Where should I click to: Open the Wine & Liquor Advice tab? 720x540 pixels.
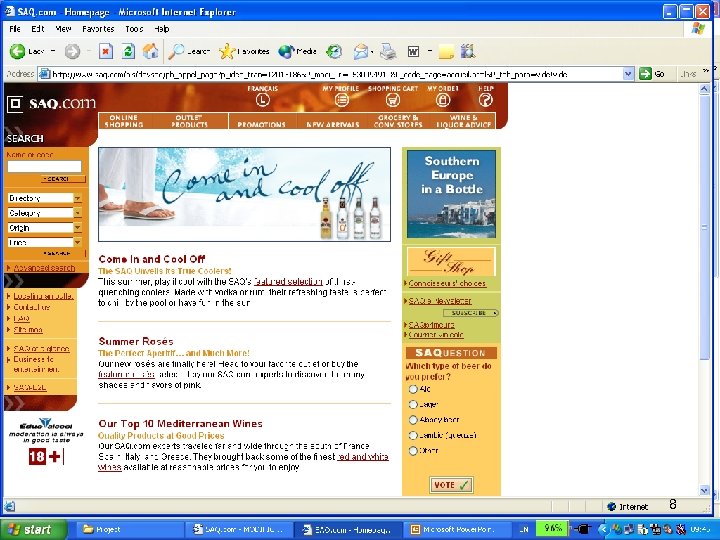[464, 121]
